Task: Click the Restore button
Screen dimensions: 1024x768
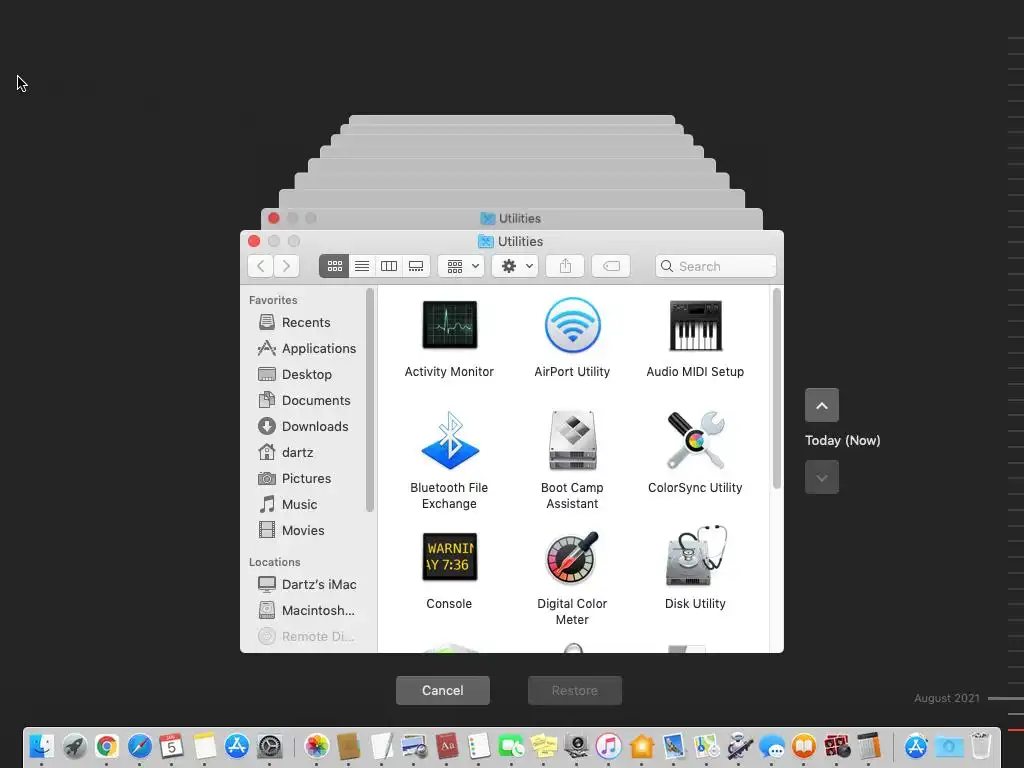Action: 575,690
